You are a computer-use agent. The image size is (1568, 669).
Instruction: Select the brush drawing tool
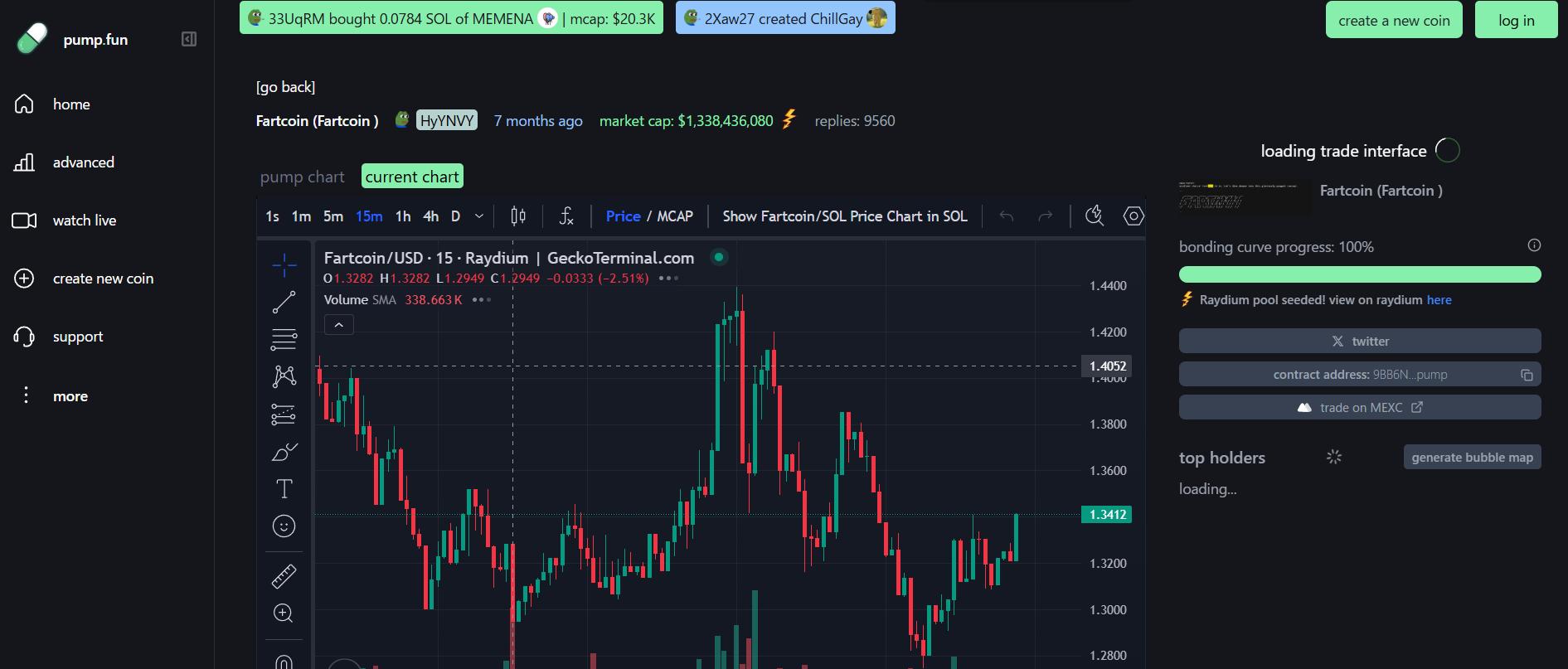pyautogui.click(x=284, y=452)
